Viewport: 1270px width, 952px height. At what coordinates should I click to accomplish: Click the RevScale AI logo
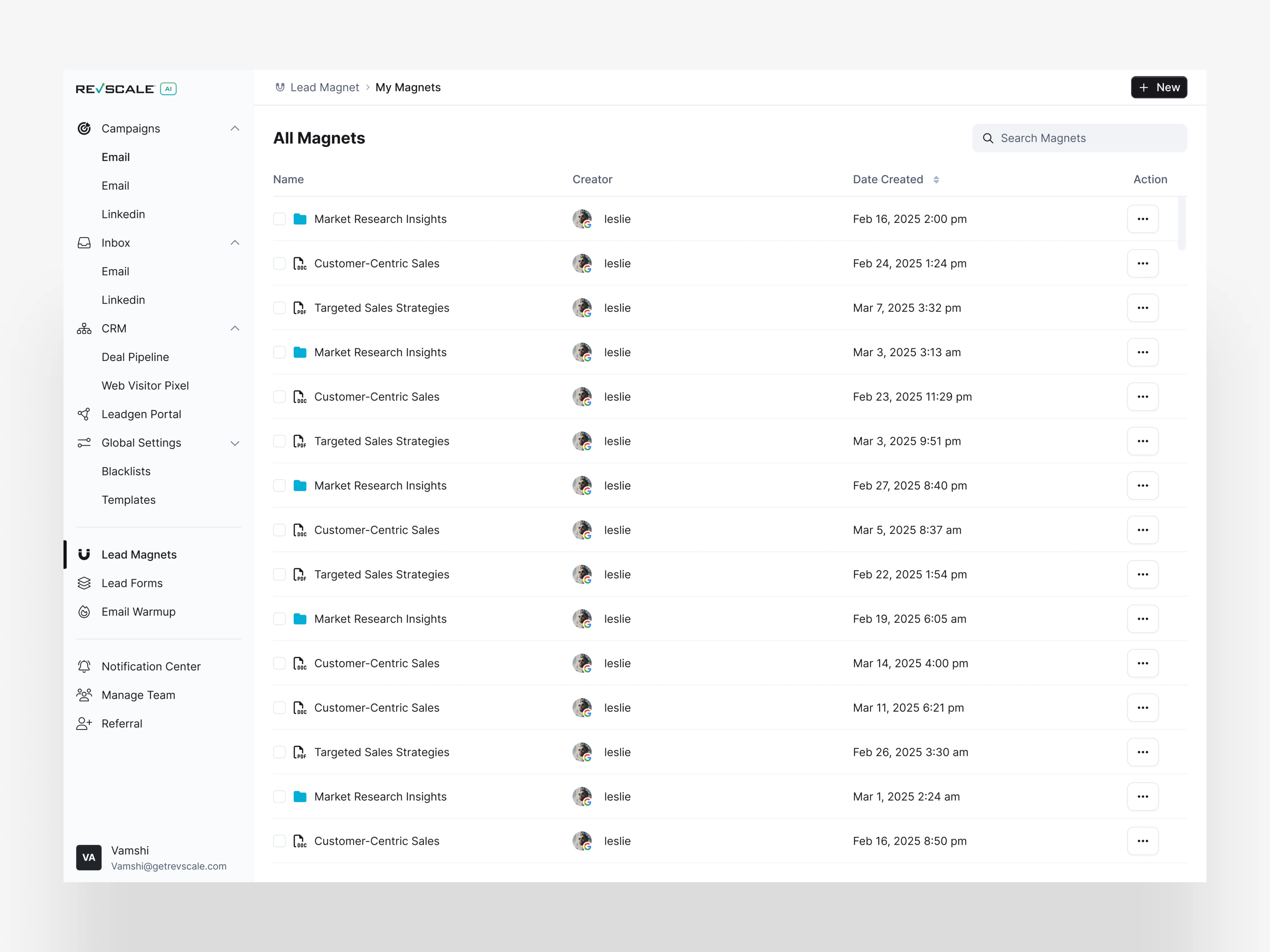coord(126,88)
